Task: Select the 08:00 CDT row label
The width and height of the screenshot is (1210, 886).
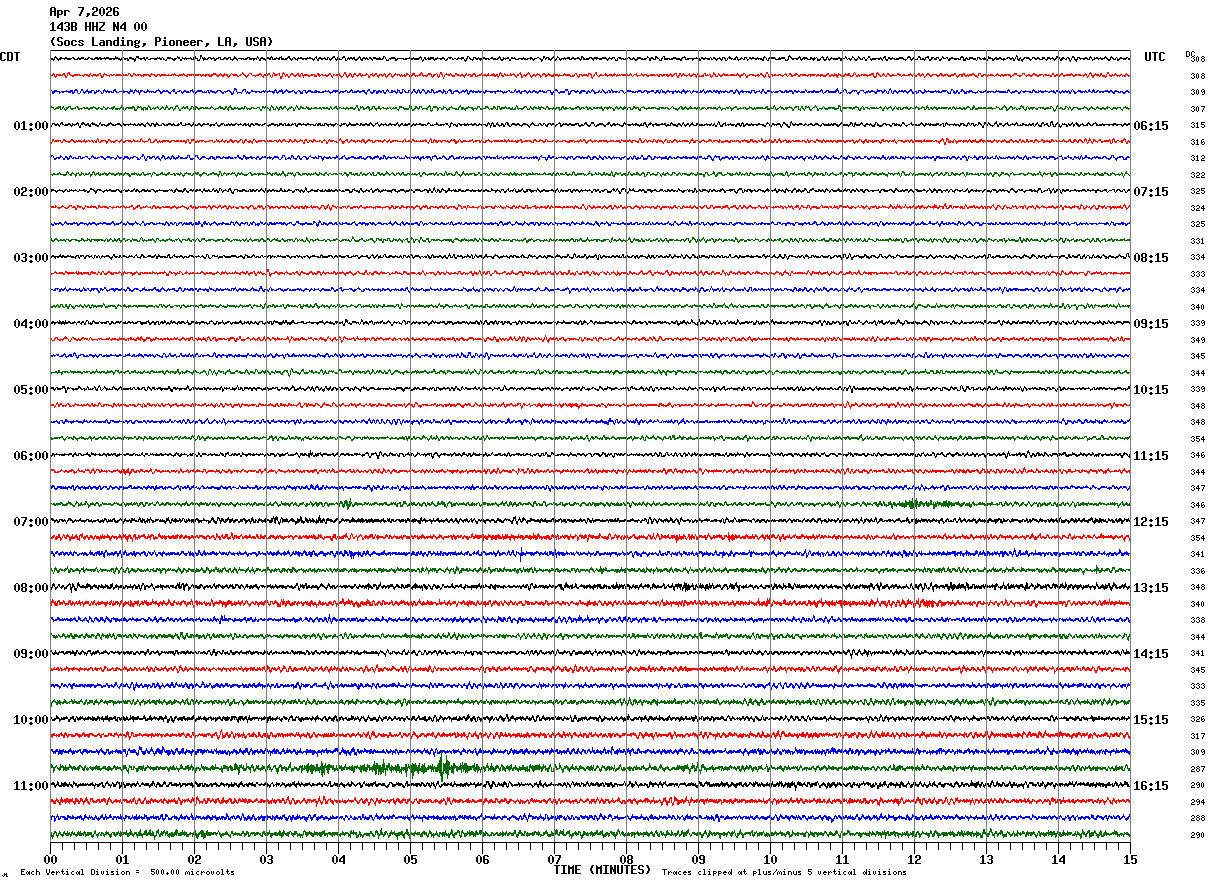Action: click(31, 588)
